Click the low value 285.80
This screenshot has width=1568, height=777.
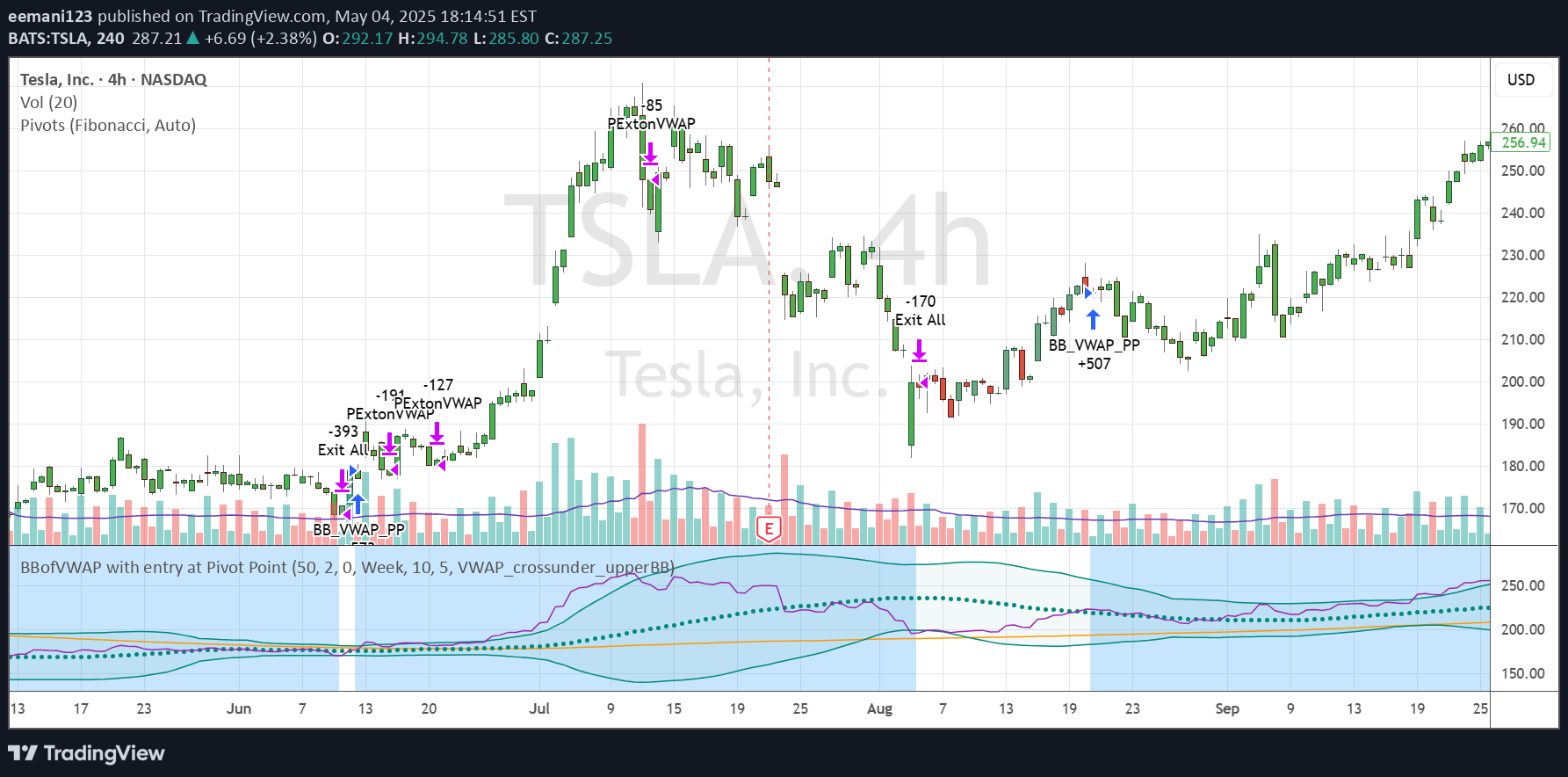pyautogui.click(x=514, y=39)
